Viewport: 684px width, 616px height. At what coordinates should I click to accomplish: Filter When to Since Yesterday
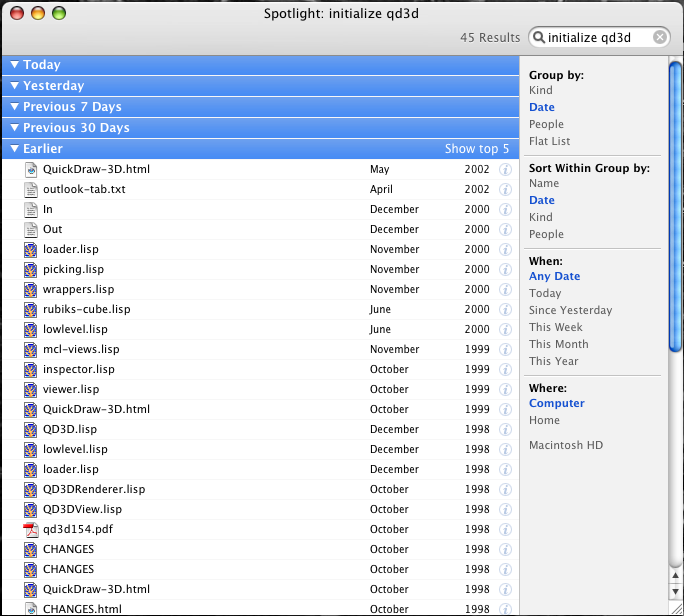(x=570, y=310)
